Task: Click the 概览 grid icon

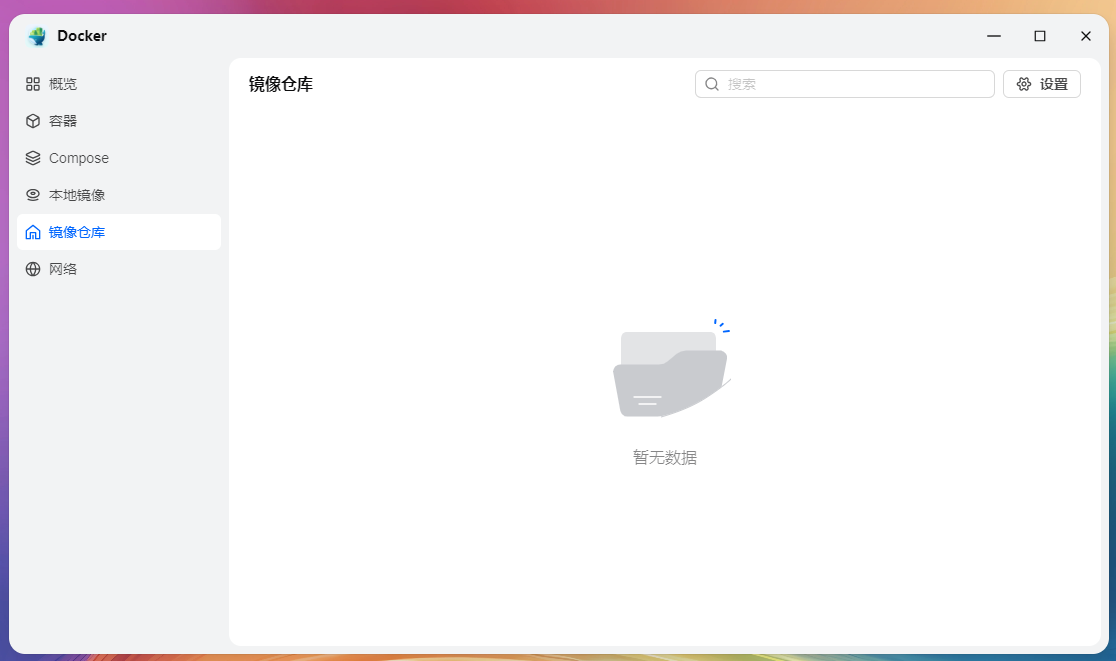Action: click(x=33, y=84)
